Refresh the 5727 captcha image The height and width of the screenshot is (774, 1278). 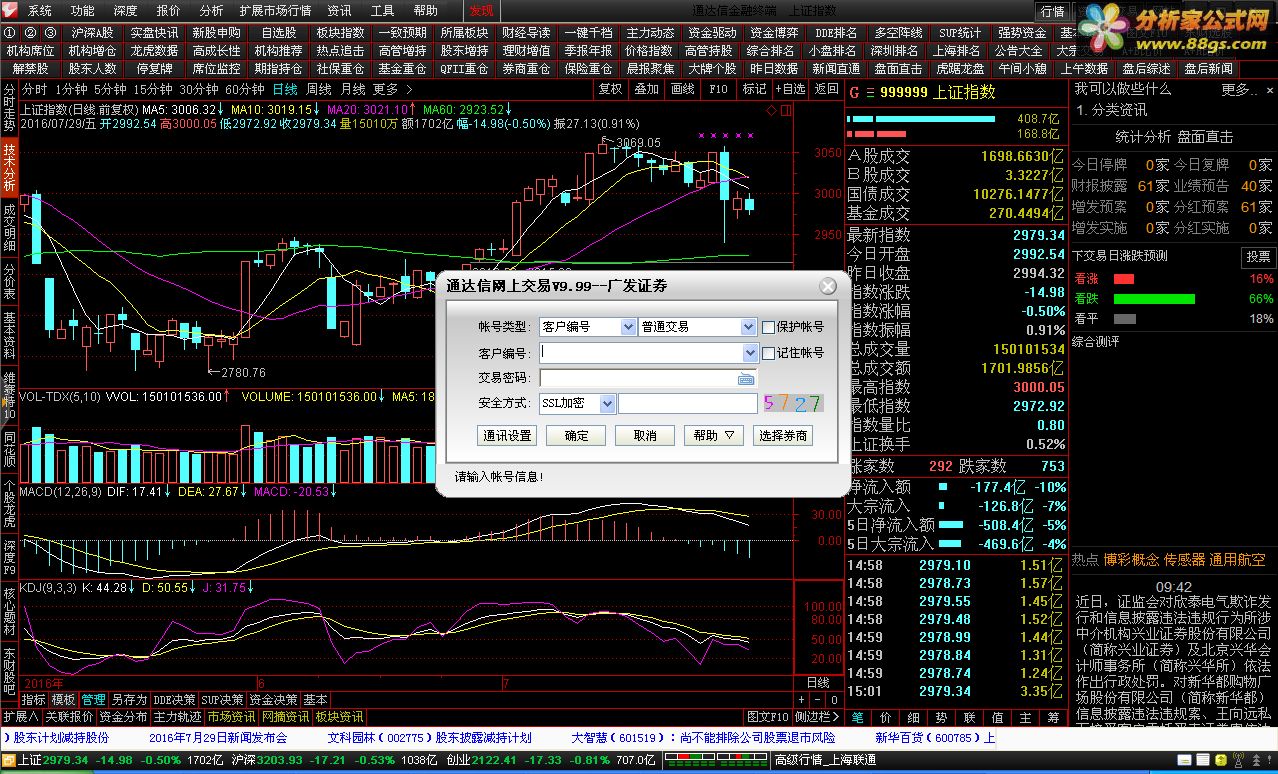click(793, 404)
